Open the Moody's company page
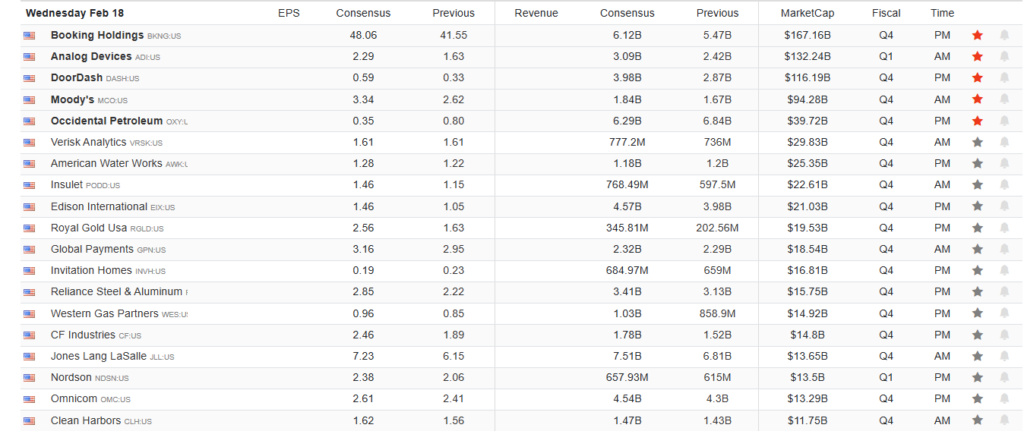 pos(72,99)
